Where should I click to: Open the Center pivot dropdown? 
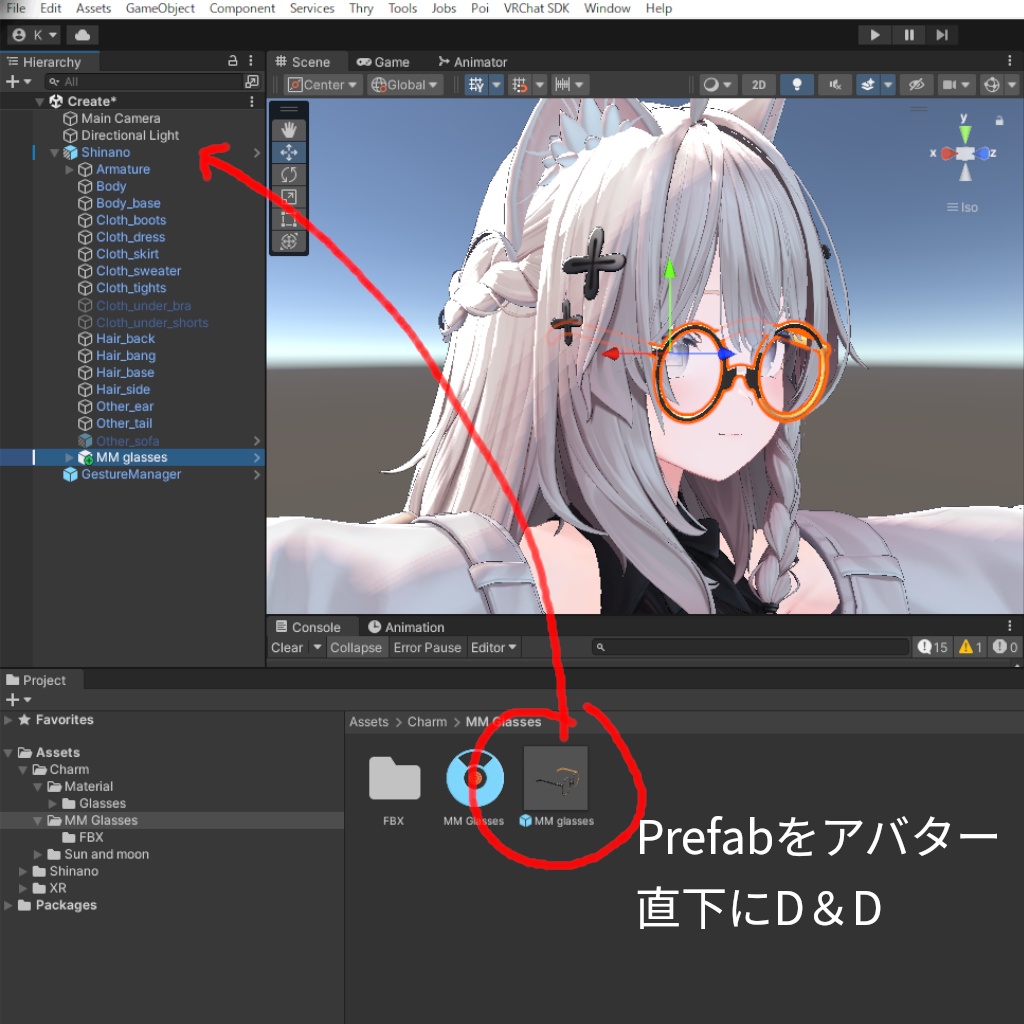[x=322, y=84]
